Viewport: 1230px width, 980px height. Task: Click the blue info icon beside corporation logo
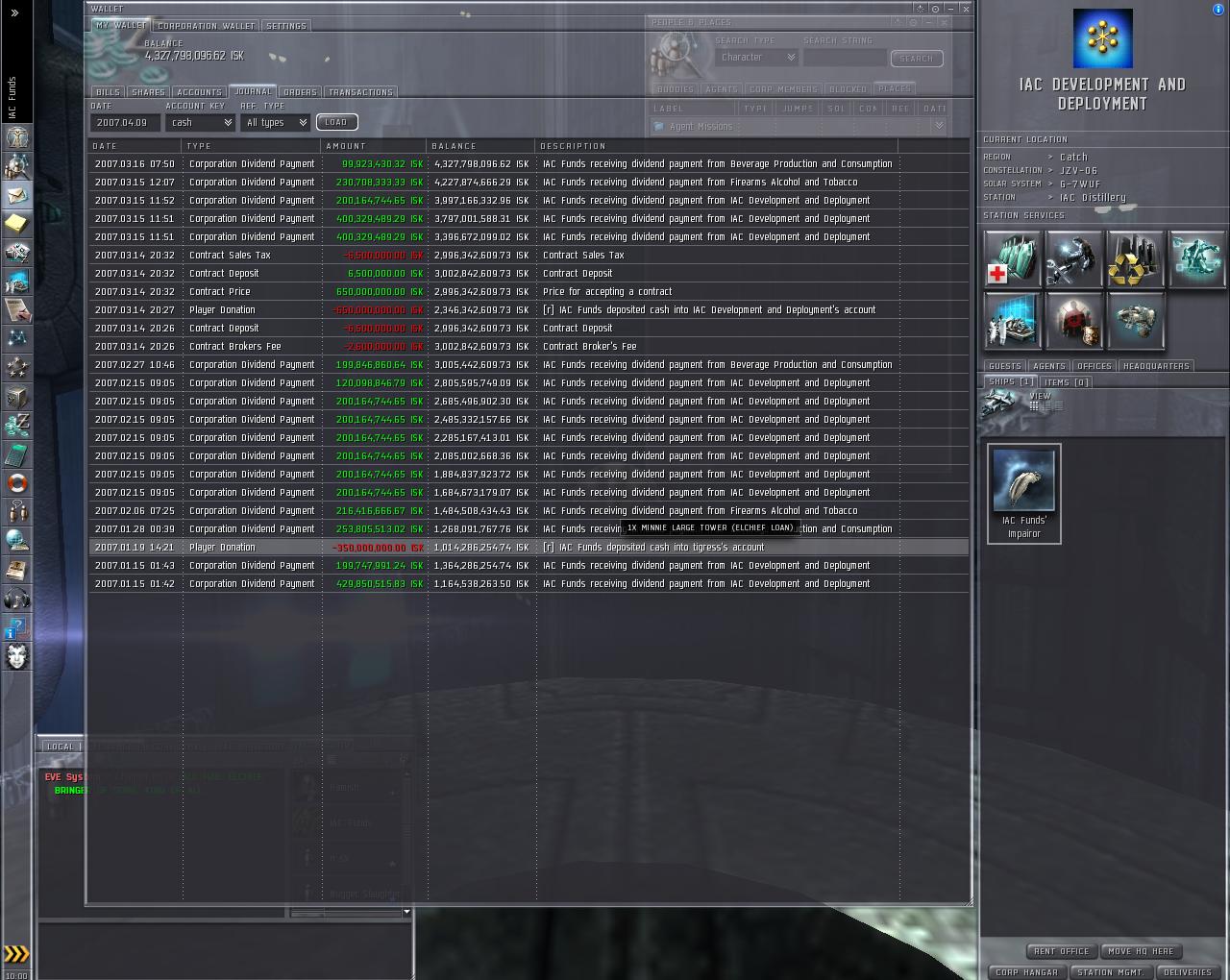[1218, 10]
